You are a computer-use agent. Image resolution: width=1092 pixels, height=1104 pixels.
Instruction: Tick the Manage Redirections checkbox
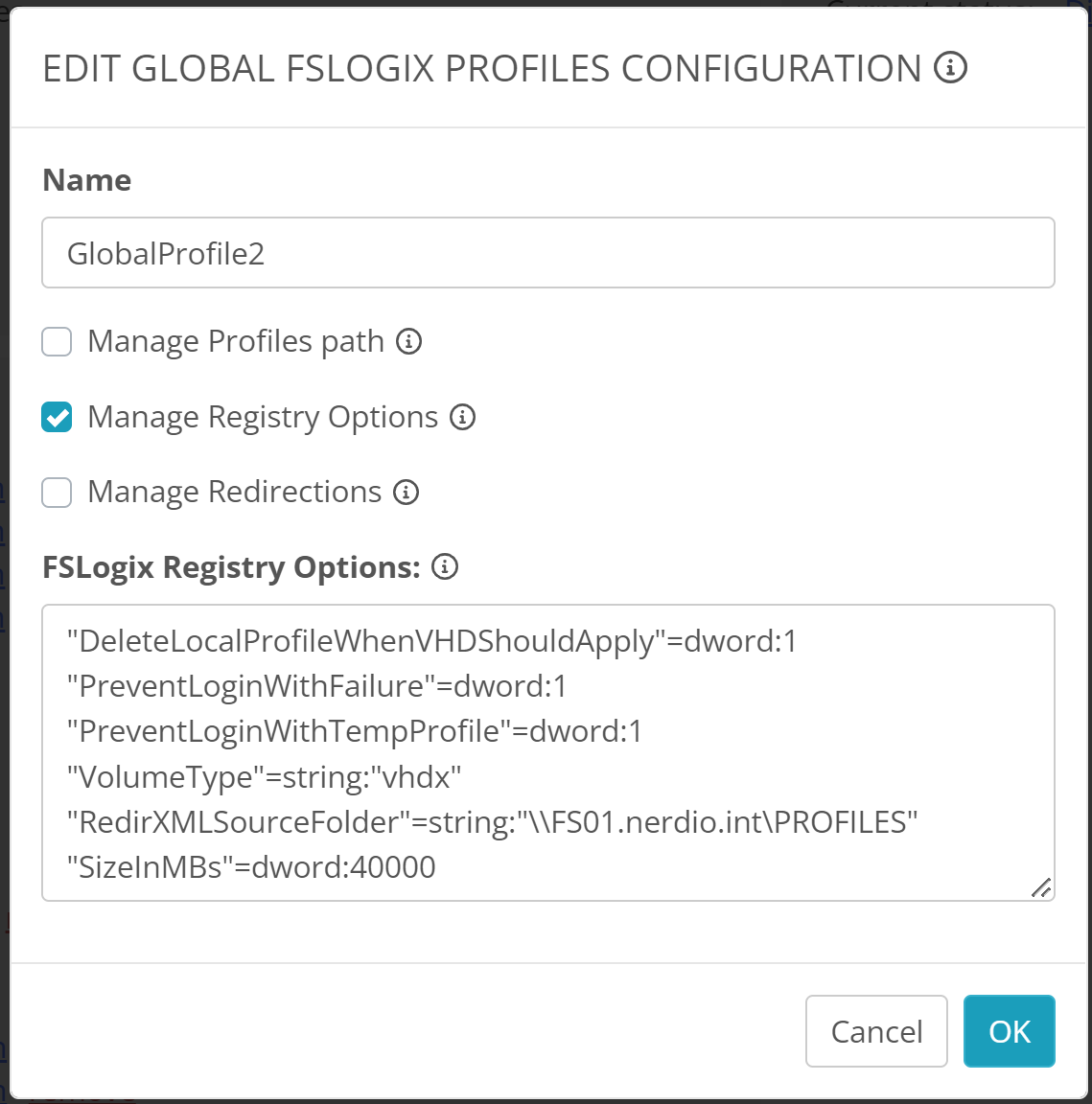coord(57,493)
